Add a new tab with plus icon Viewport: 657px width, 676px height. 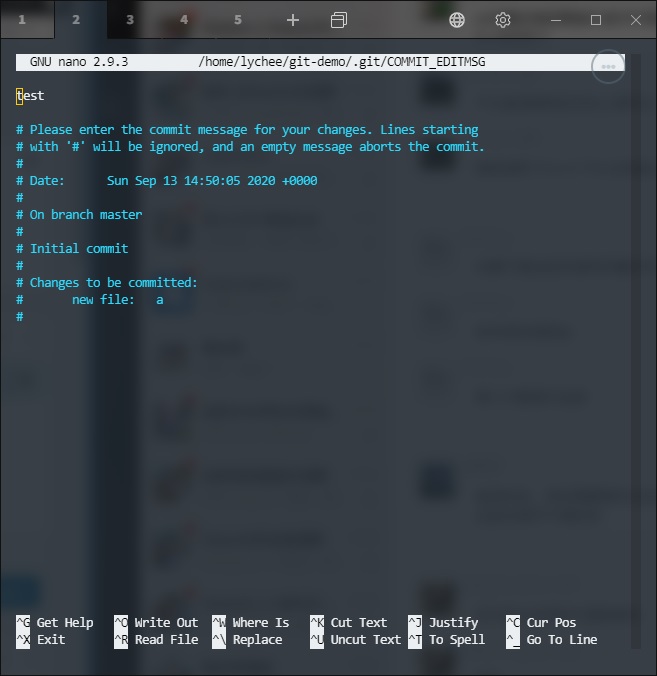click(293, 20)
